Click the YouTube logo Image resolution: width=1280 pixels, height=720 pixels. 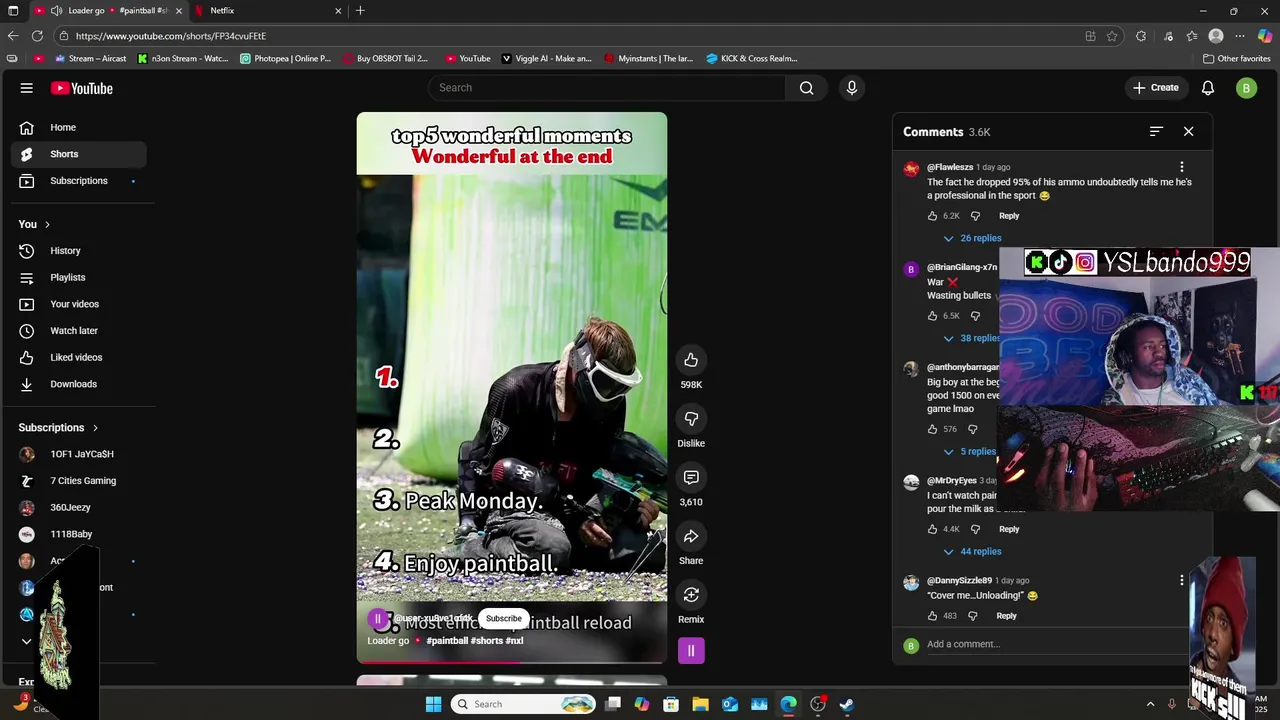coord(82,88)
